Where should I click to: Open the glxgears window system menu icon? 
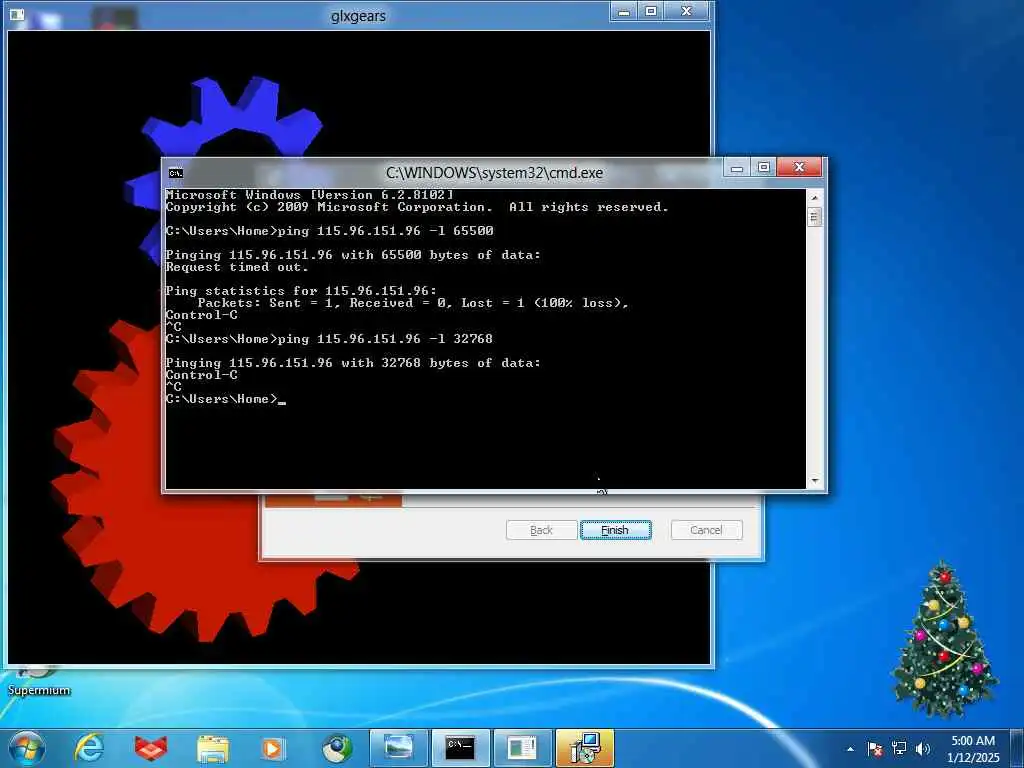pyautogui.click(x=17, y=14)
